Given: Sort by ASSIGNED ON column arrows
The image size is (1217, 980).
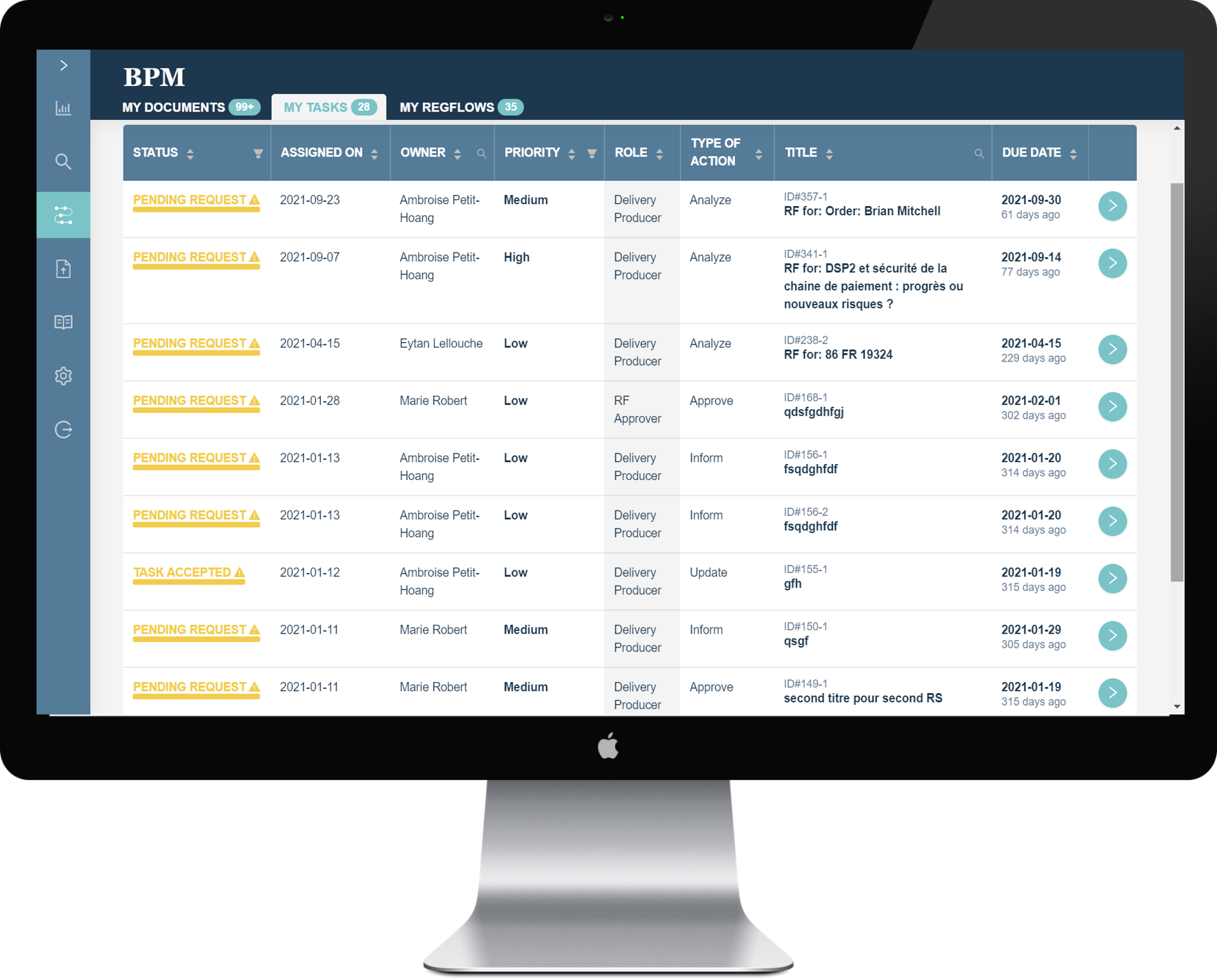Looking at the screenshot, I should (x=374, y=154).
